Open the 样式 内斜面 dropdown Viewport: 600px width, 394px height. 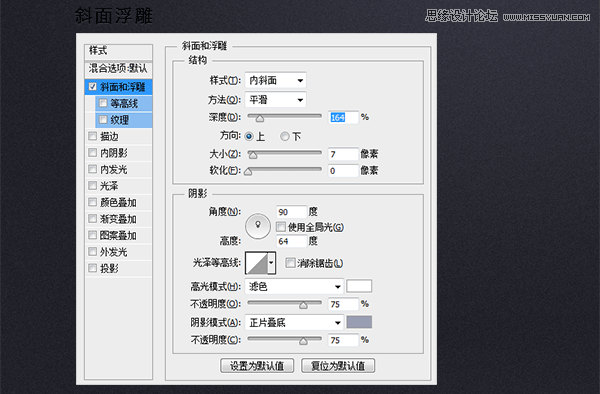[x=276, y=80]
